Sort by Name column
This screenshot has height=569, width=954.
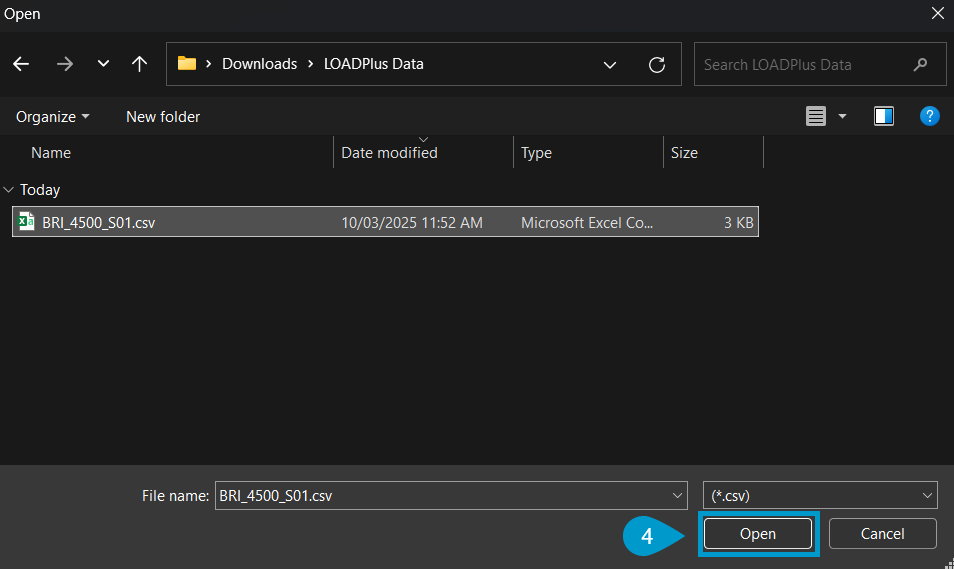pyautogui.click(x=50, y=153)
